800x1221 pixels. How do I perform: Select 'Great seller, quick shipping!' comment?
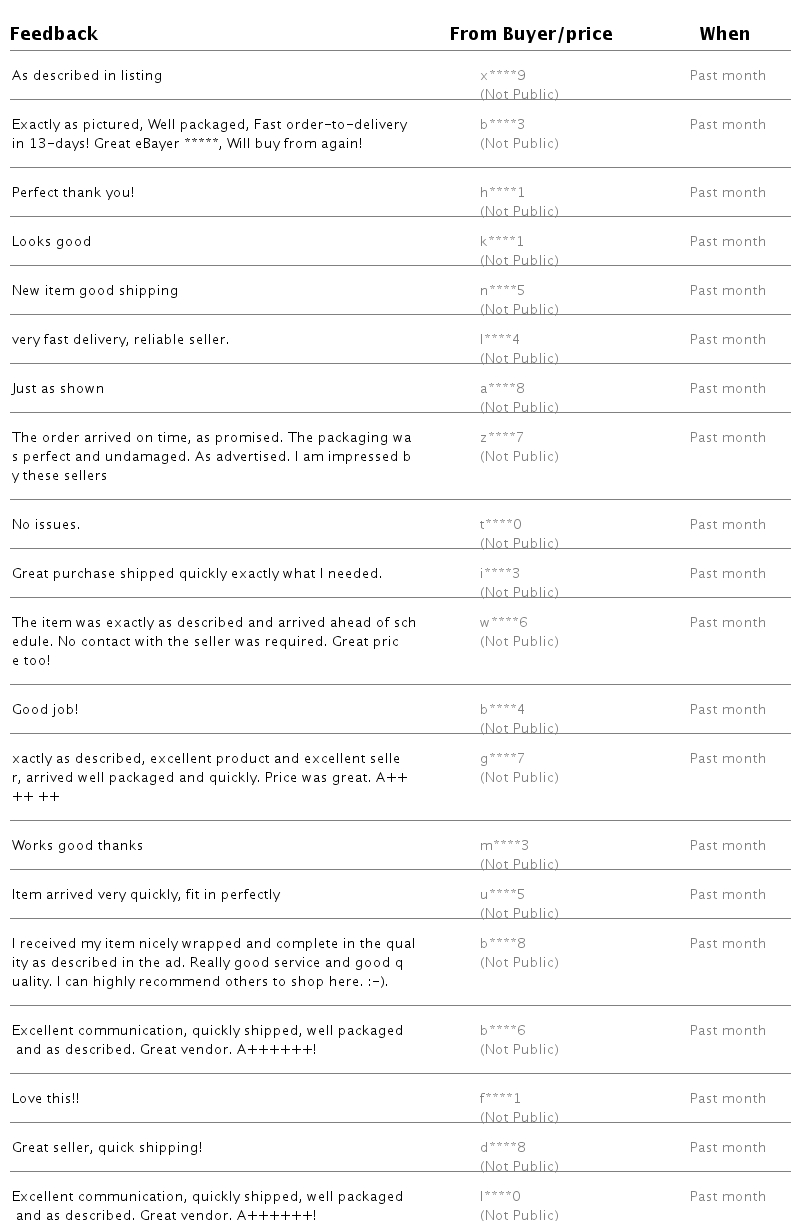coord(107,1148)
